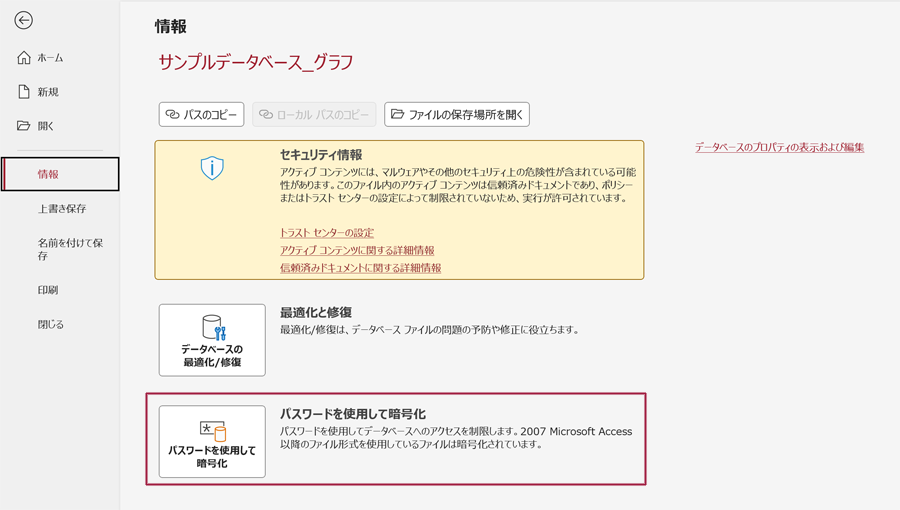Open 信頼済みドキュメントに関する詳細情報 link
Screen dimensions: 900x510
(360, 269)
